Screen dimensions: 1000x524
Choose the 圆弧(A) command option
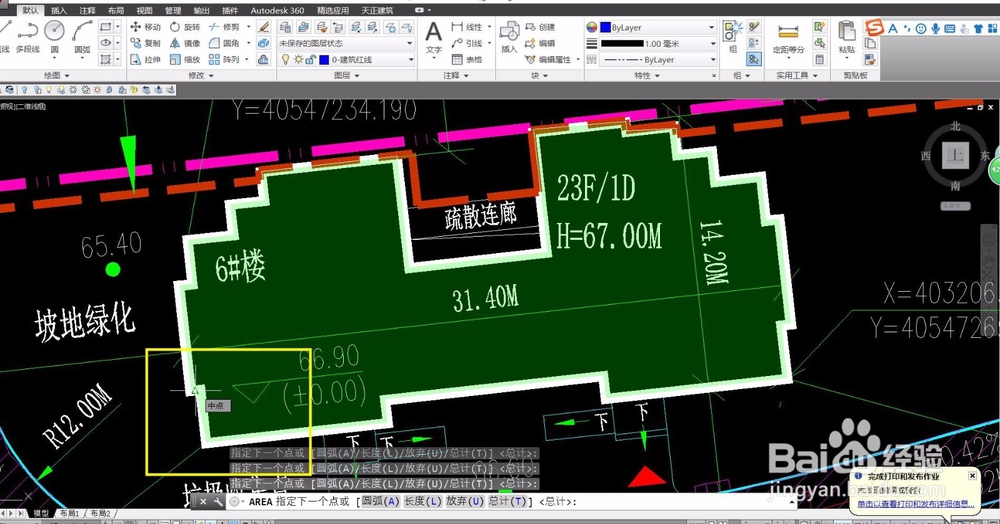click(x=381, y=502)
